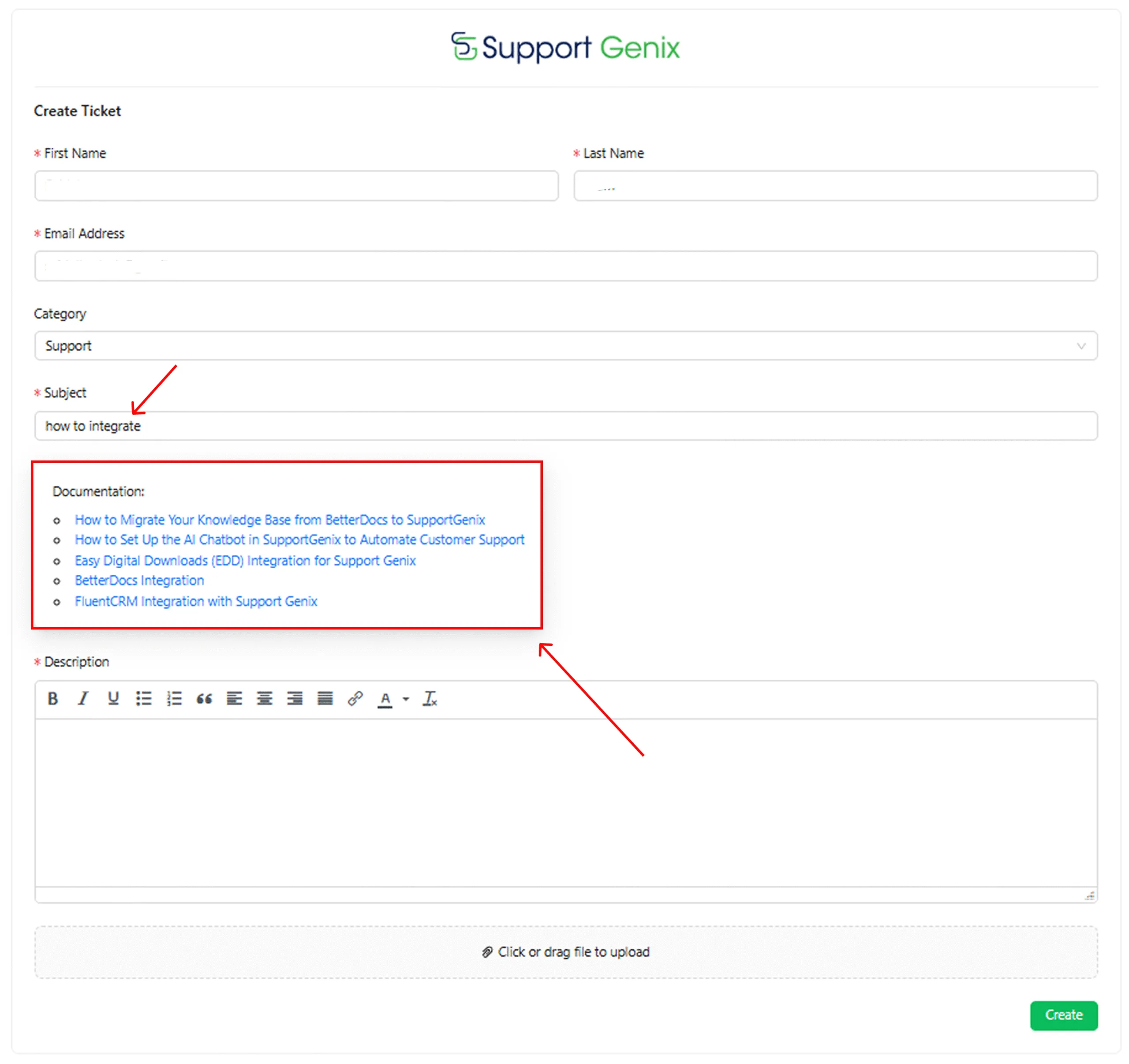Insert a hyperlink with link icon

click(x=355, y=698)
